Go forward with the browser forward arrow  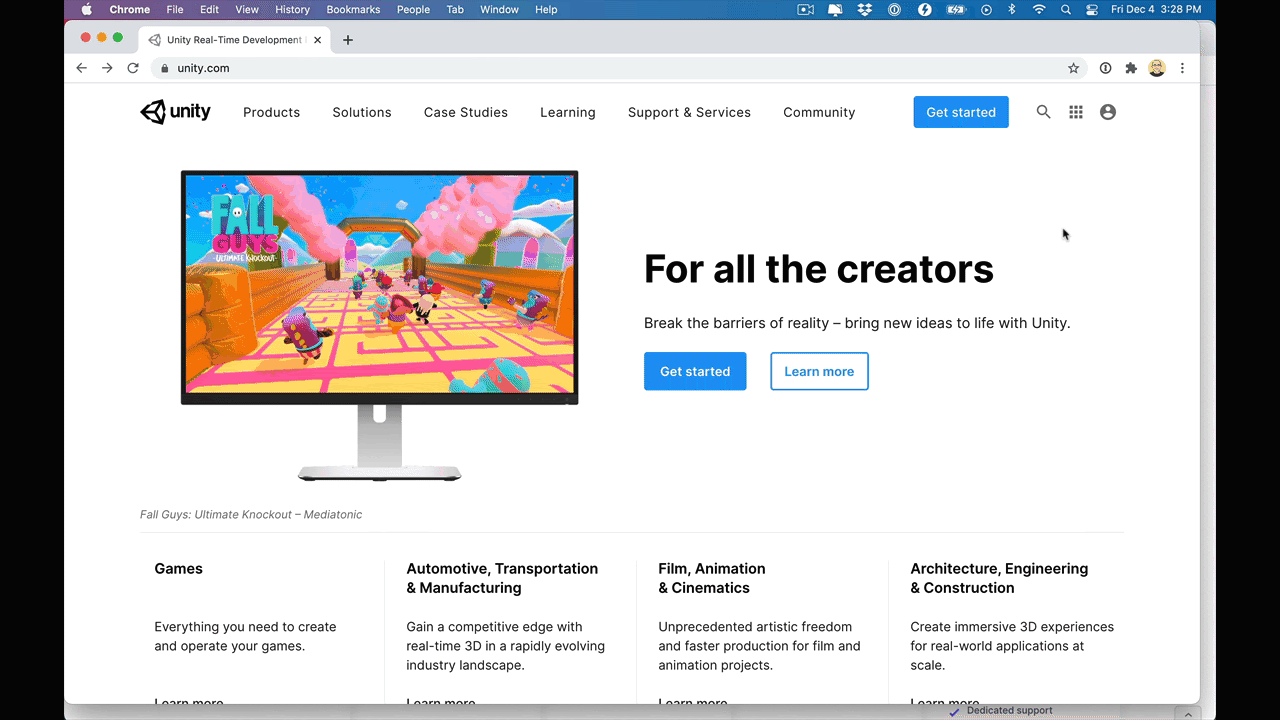tap(107, 68)
